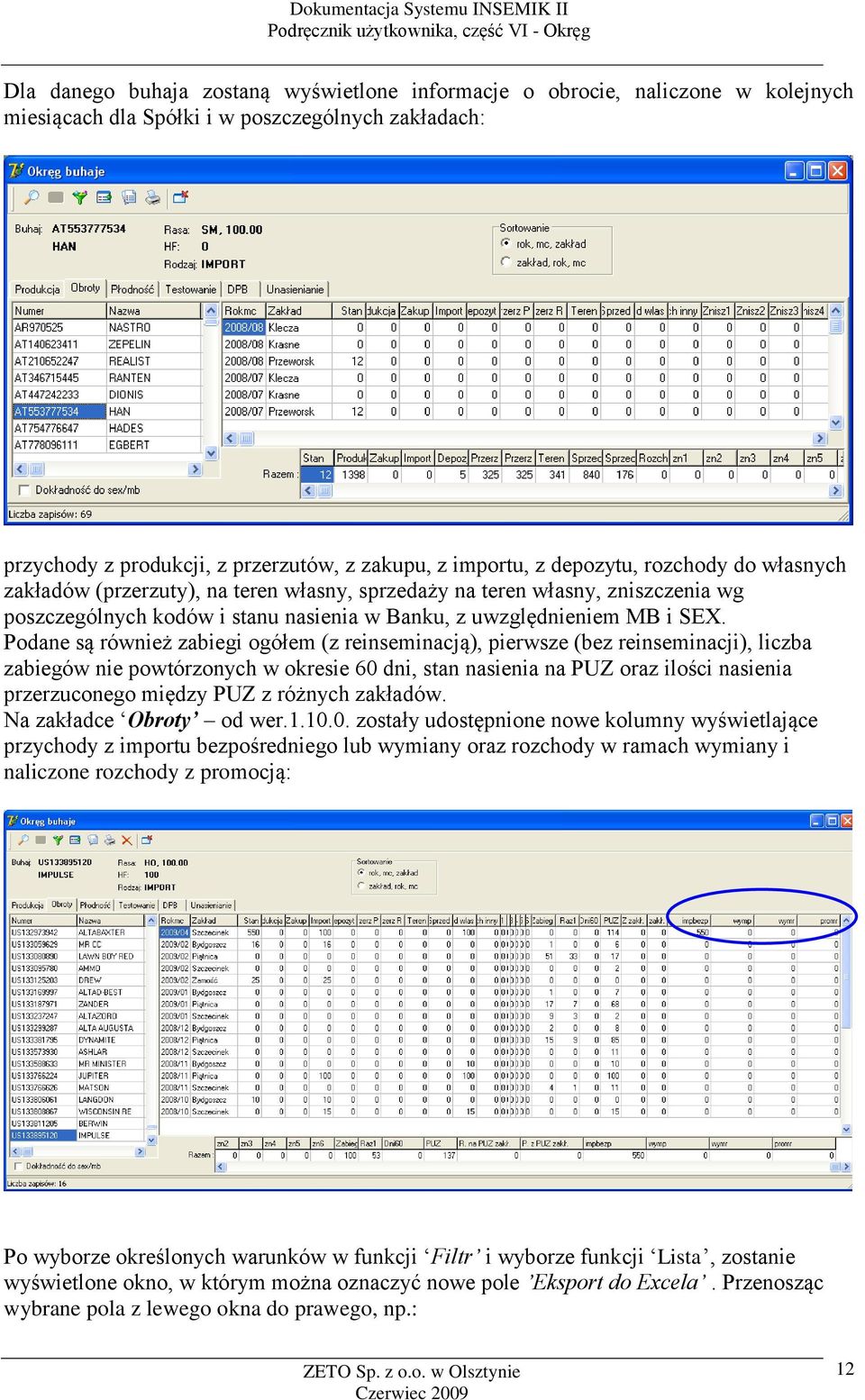Click the bull list scroll-down arrow in HAN window
This screenshot has width=865, height=1400.
point(211,453)
